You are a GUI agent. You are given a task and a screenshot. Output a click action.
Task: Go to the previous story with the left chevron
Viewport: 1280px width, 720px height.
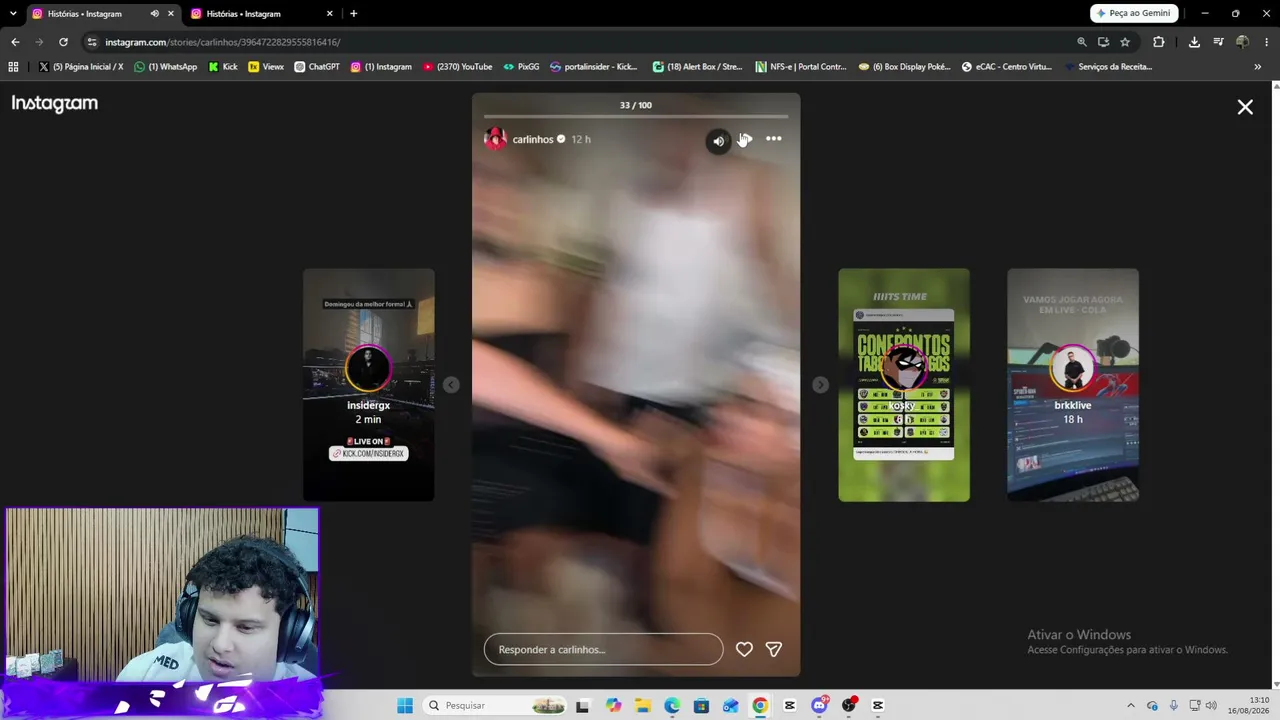pos(451,385)
